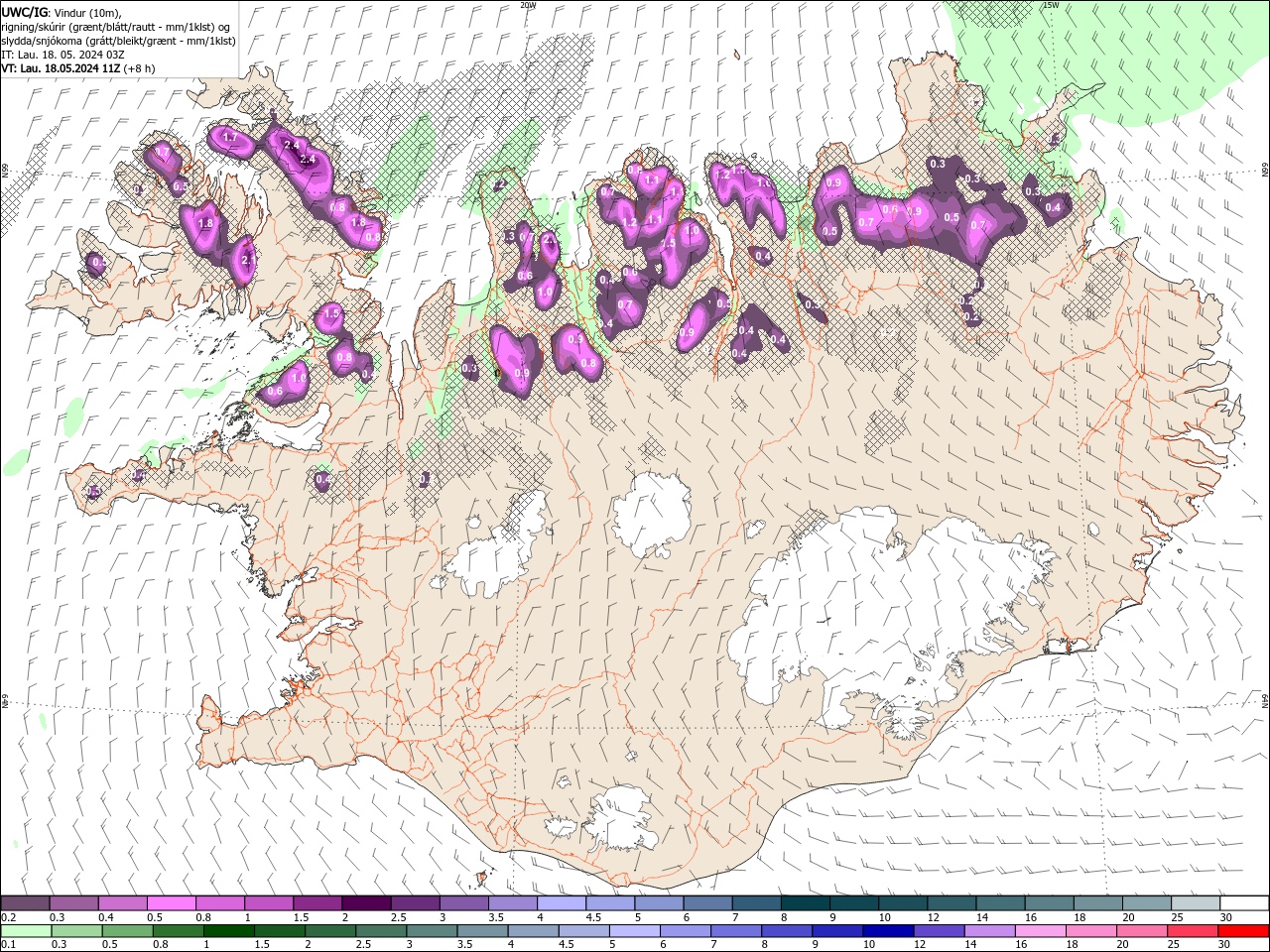The height and width of the screenshot is (952, 1270).
Task: Click the 'VT: Lau. 18.05.2024 11Z' valid time line
Action: click(61, 68)
